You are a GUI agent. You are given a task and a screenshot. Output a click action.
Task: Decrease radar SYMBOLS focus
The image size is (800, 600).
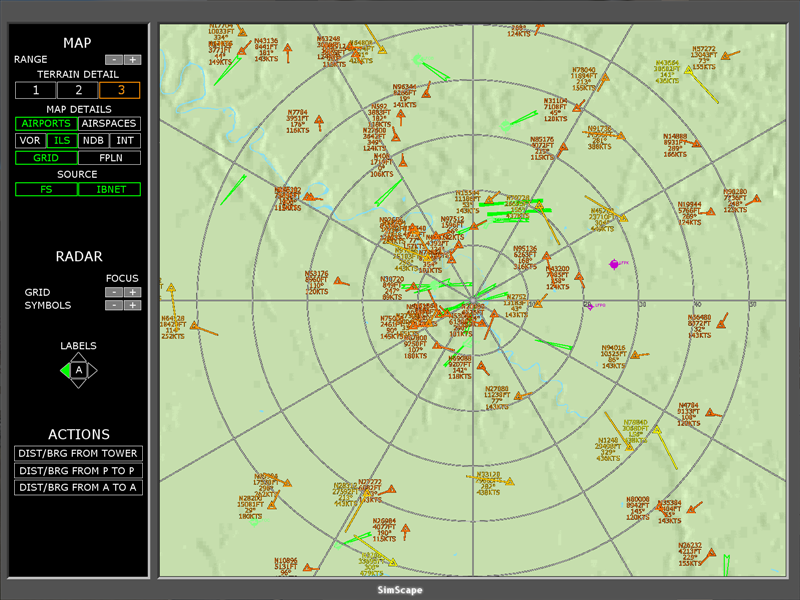[114, 305]
